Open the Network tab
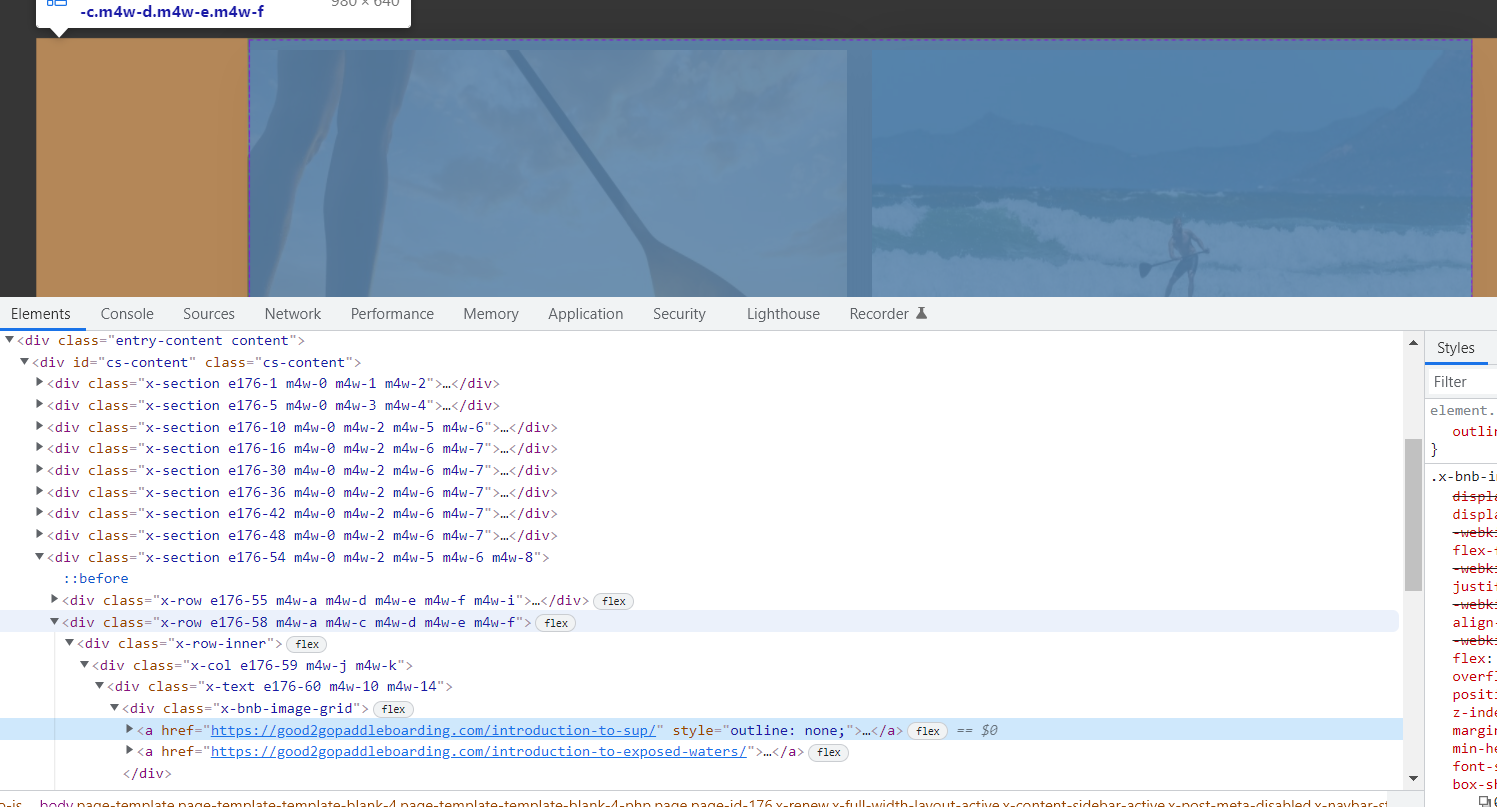 coord(293,314)
